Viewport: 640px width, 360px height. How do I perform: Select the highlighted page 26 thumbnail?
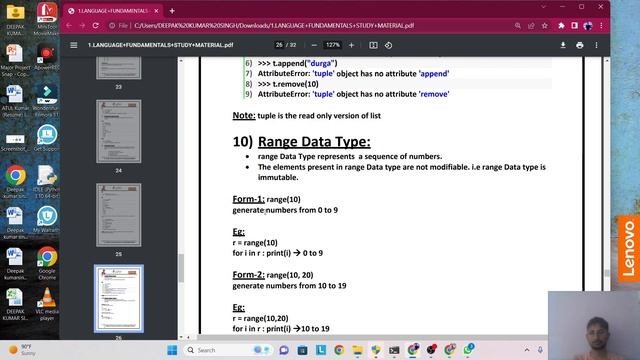coord(119,299)
